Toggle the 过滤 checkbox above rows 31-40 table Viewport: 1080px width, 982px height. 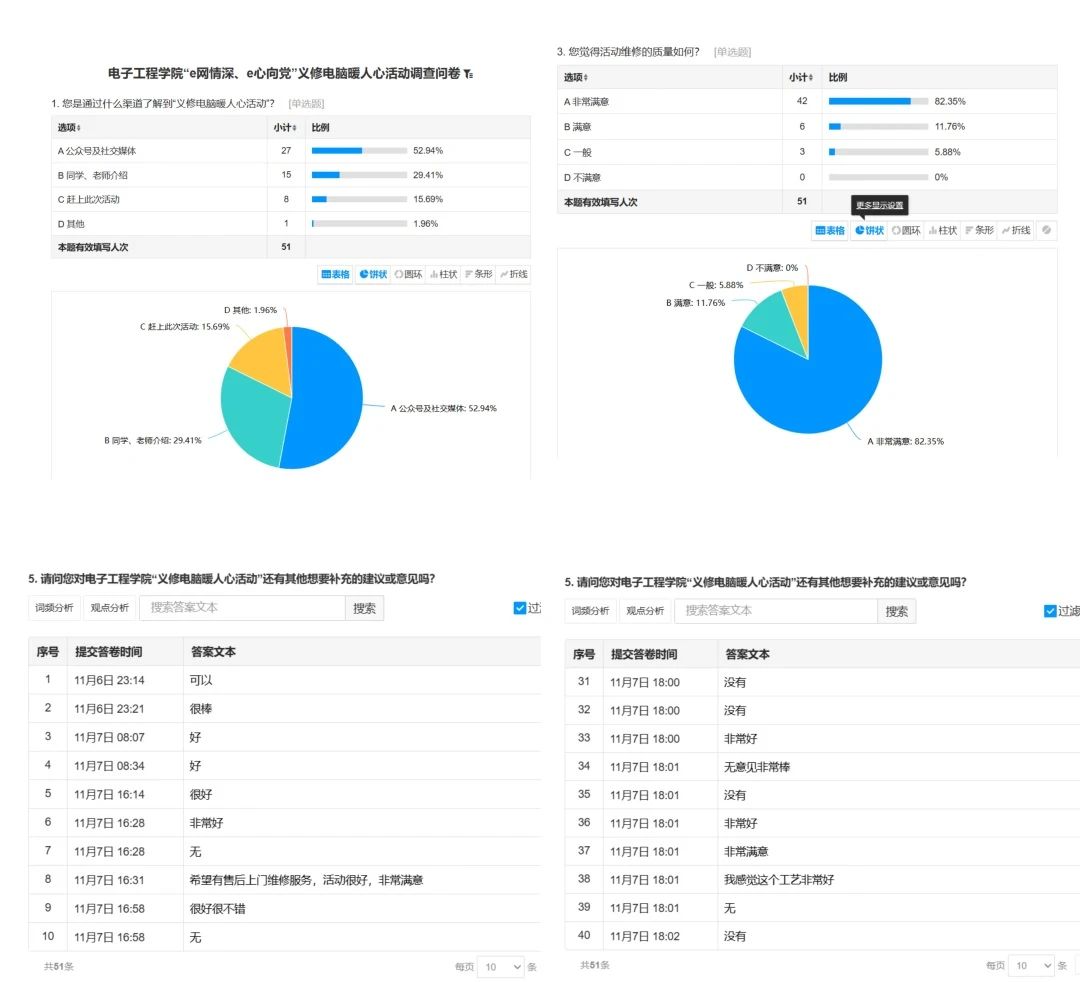point(1050,611)
